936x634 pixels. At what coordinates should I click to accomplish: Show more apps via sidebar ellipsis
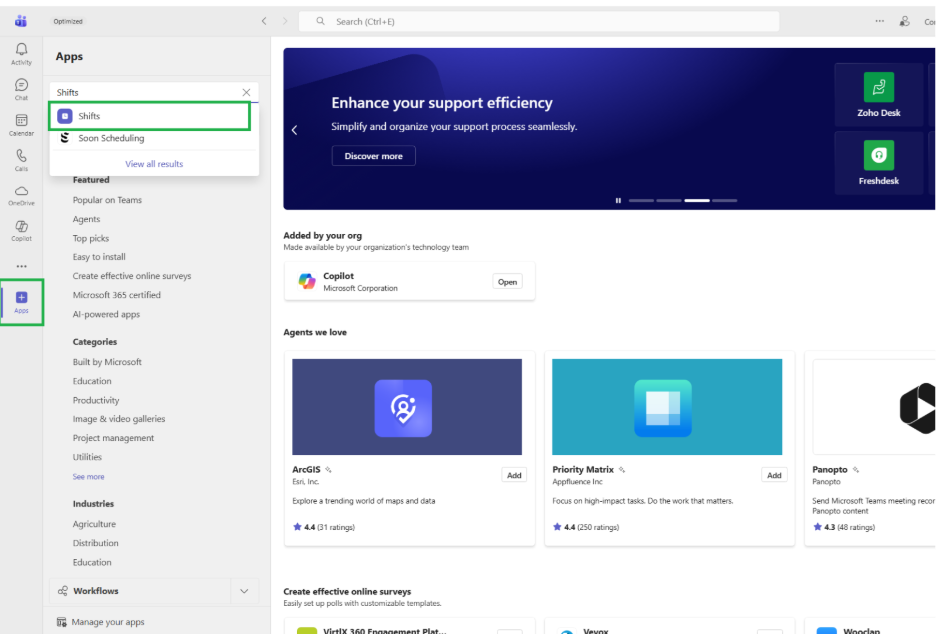[x=21, y=266]
